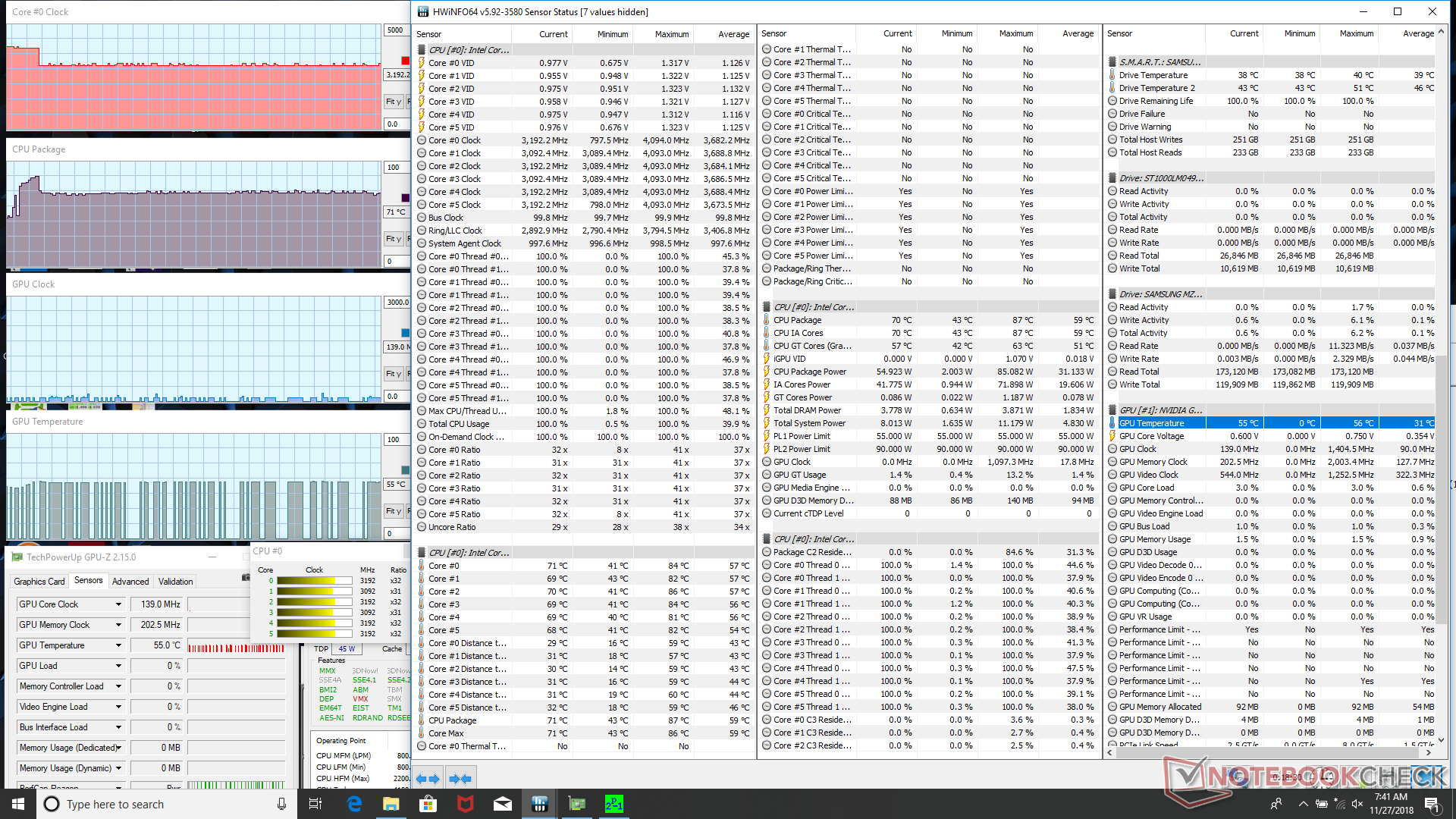Open File Explorer from the taskbar
This screenshot has height=819, width=1456.
point(391,804)
